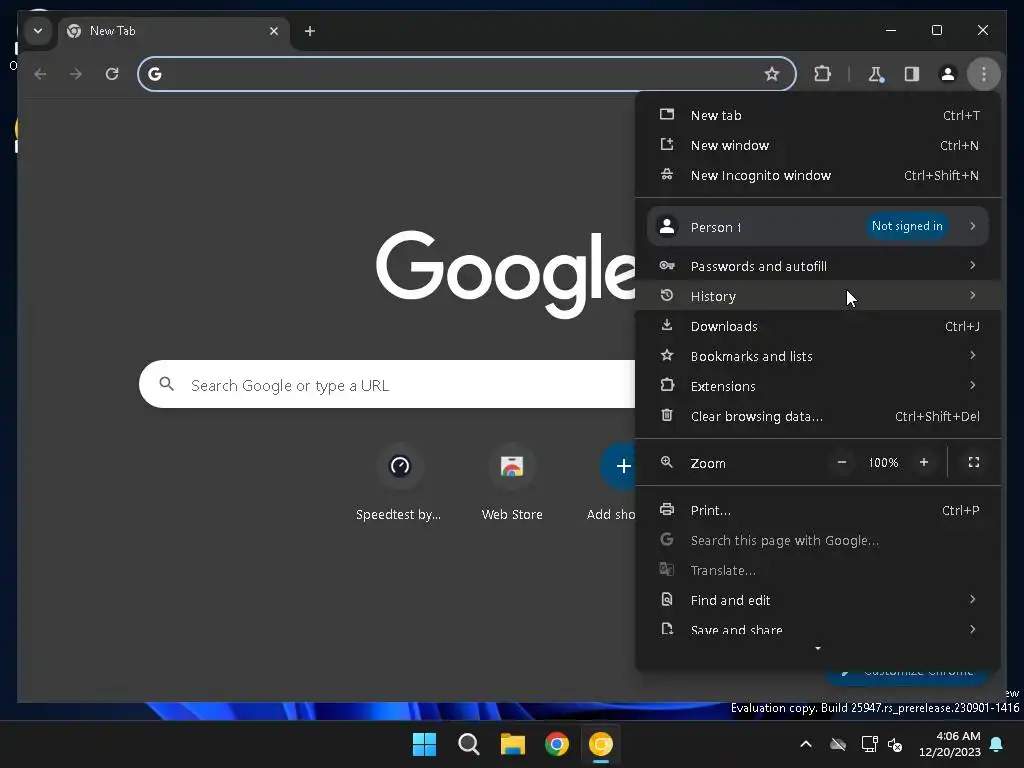
Task: Go forward with the forward arrow
Action: [x=76, y=74]
